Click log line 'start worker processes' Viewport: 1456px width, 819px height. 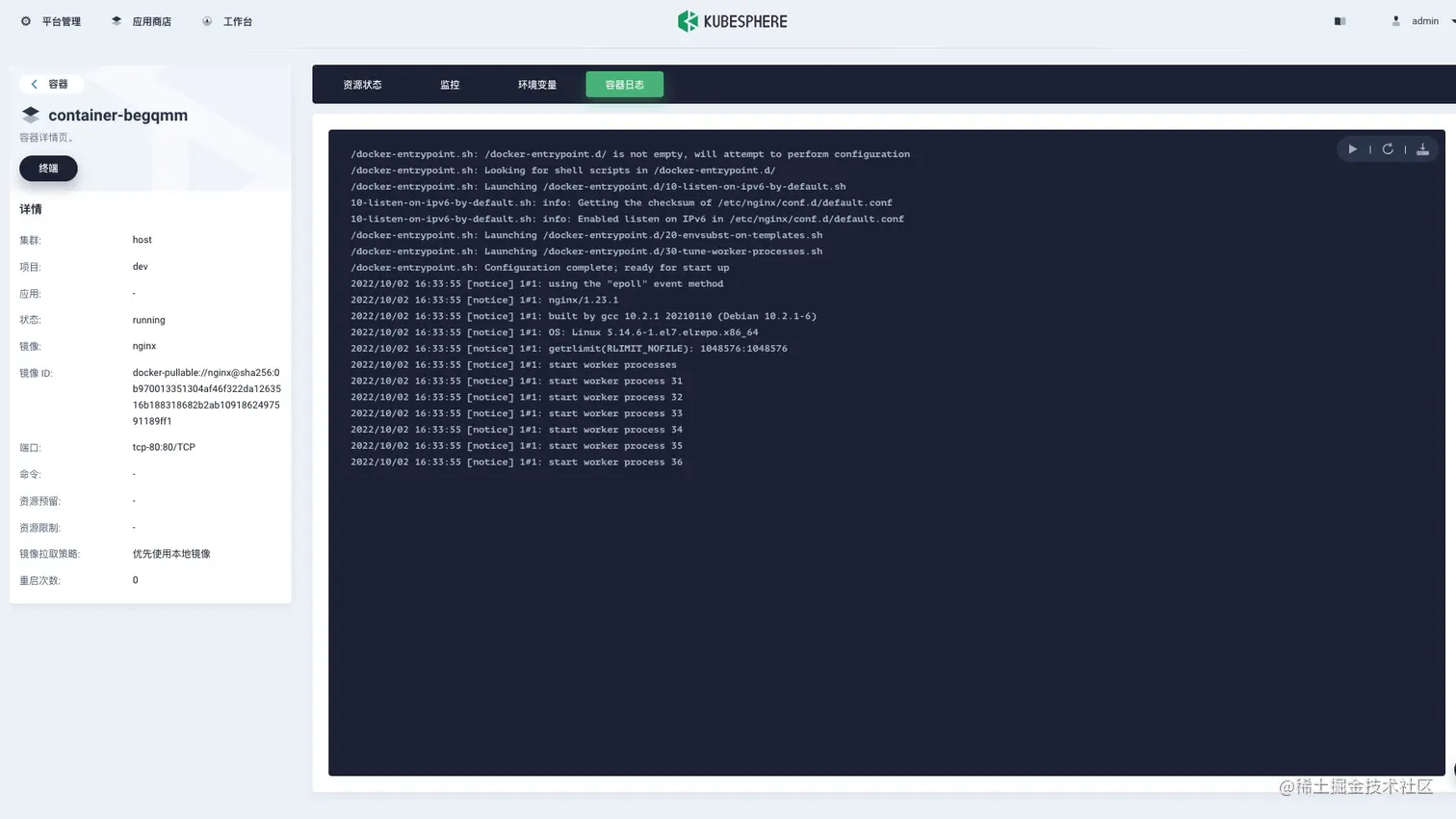[513, 365]
